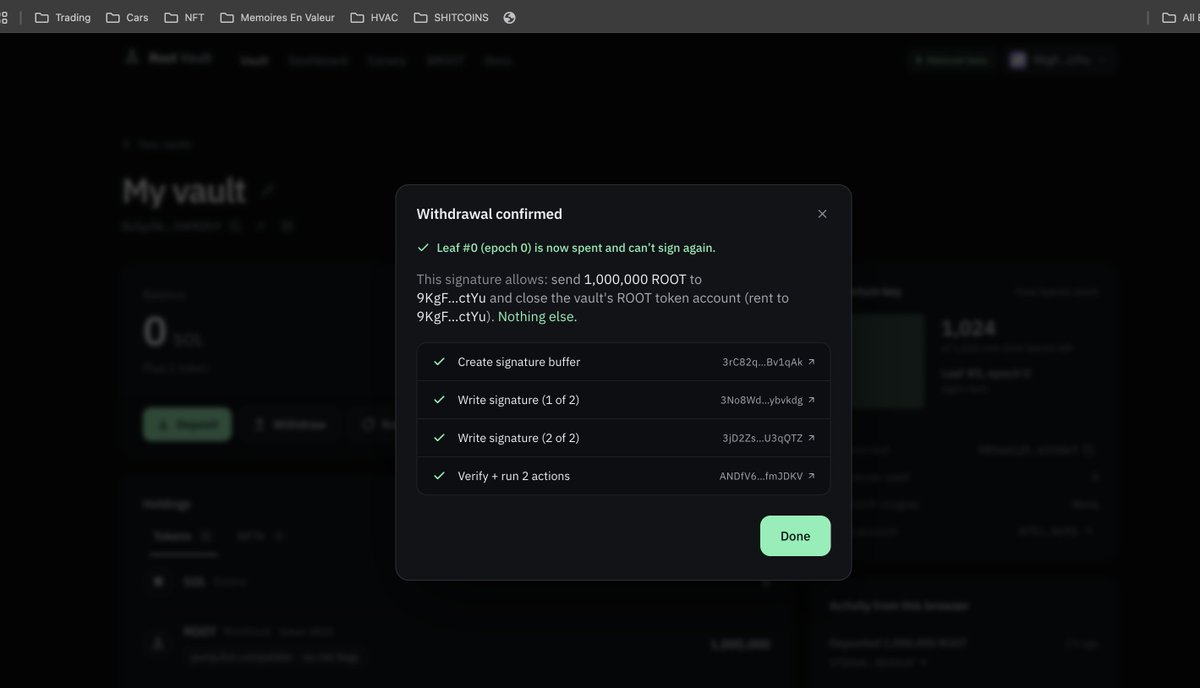The width and height of the screenshot is (1200, 688).
Task: Click the "Withdrawal confirmed" dialog title
Action: point(489,214)
